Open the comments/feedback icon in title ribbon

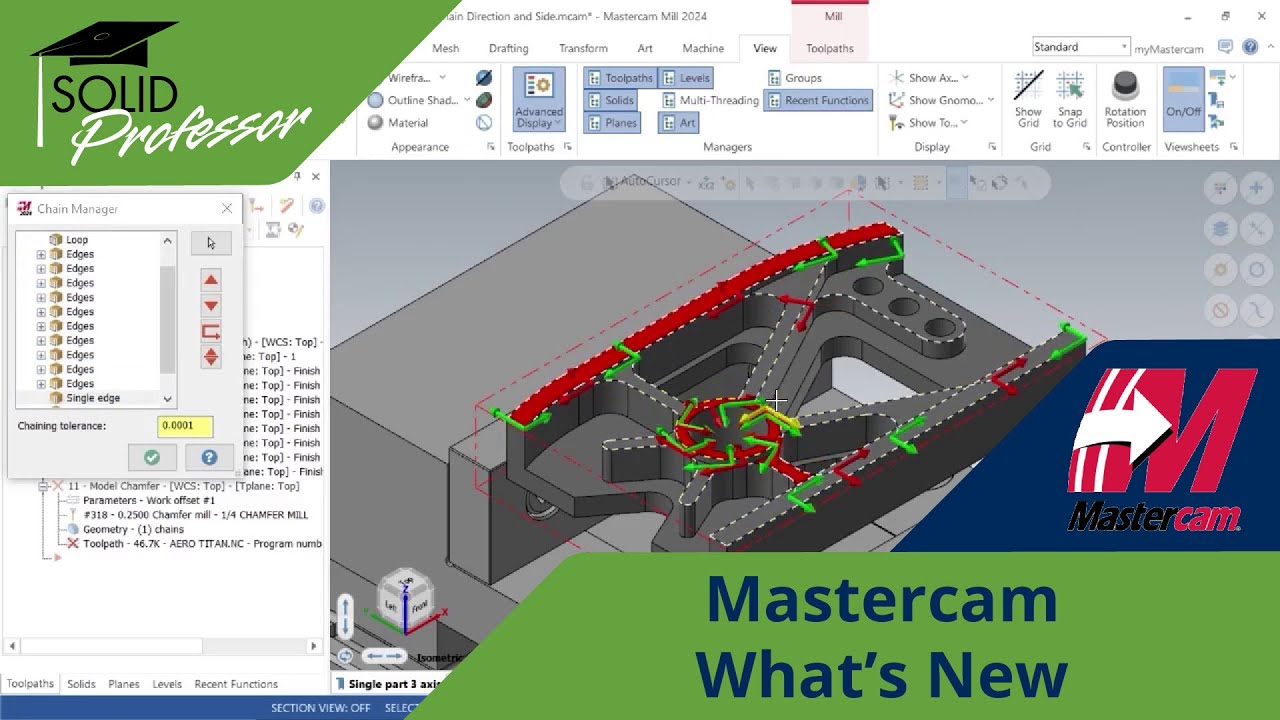(1226, 47)
